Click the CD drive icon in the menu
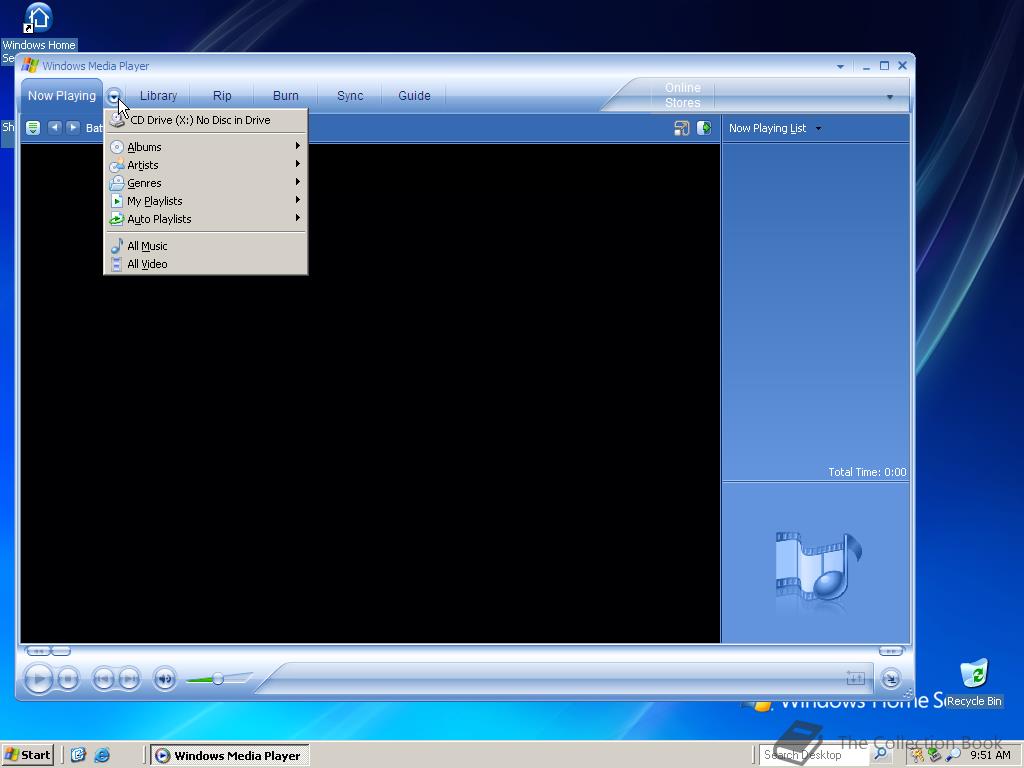This screenshot has width=1024, height=768. tap(118, 120)
